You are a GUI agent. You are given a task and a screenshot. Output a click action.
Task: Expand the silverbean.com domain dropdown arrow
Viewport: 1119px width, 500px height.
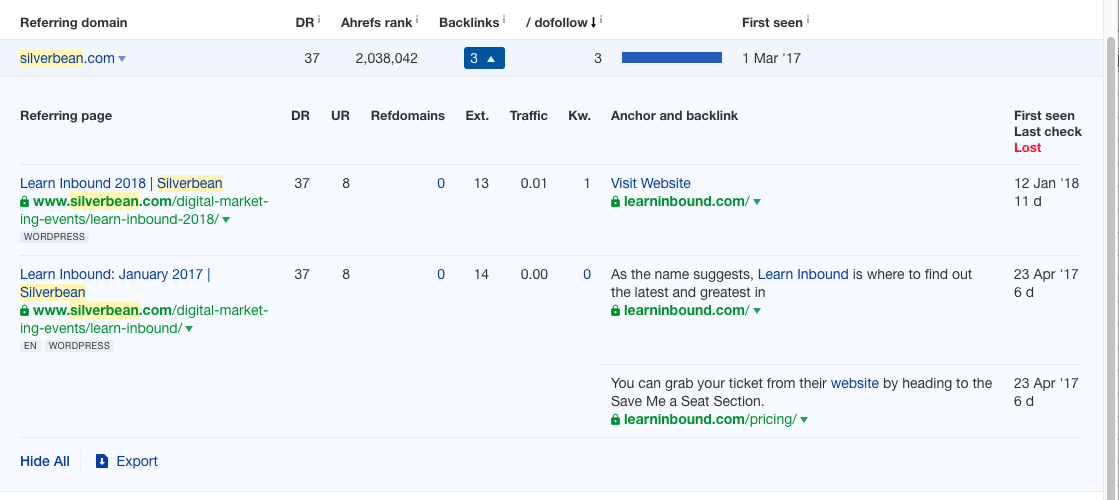point(122,59)
